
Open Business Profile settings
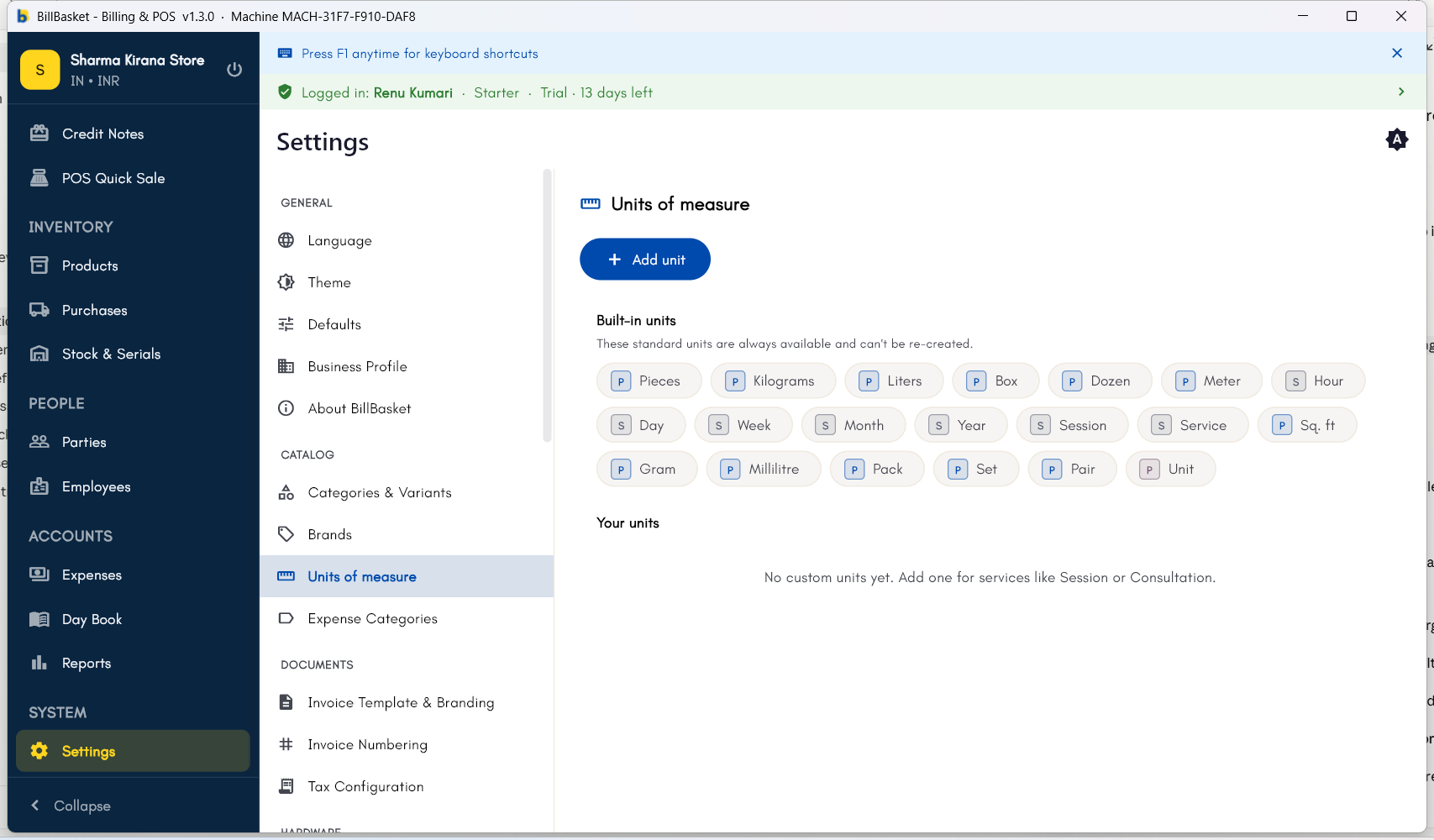click(x=407, y=366)
